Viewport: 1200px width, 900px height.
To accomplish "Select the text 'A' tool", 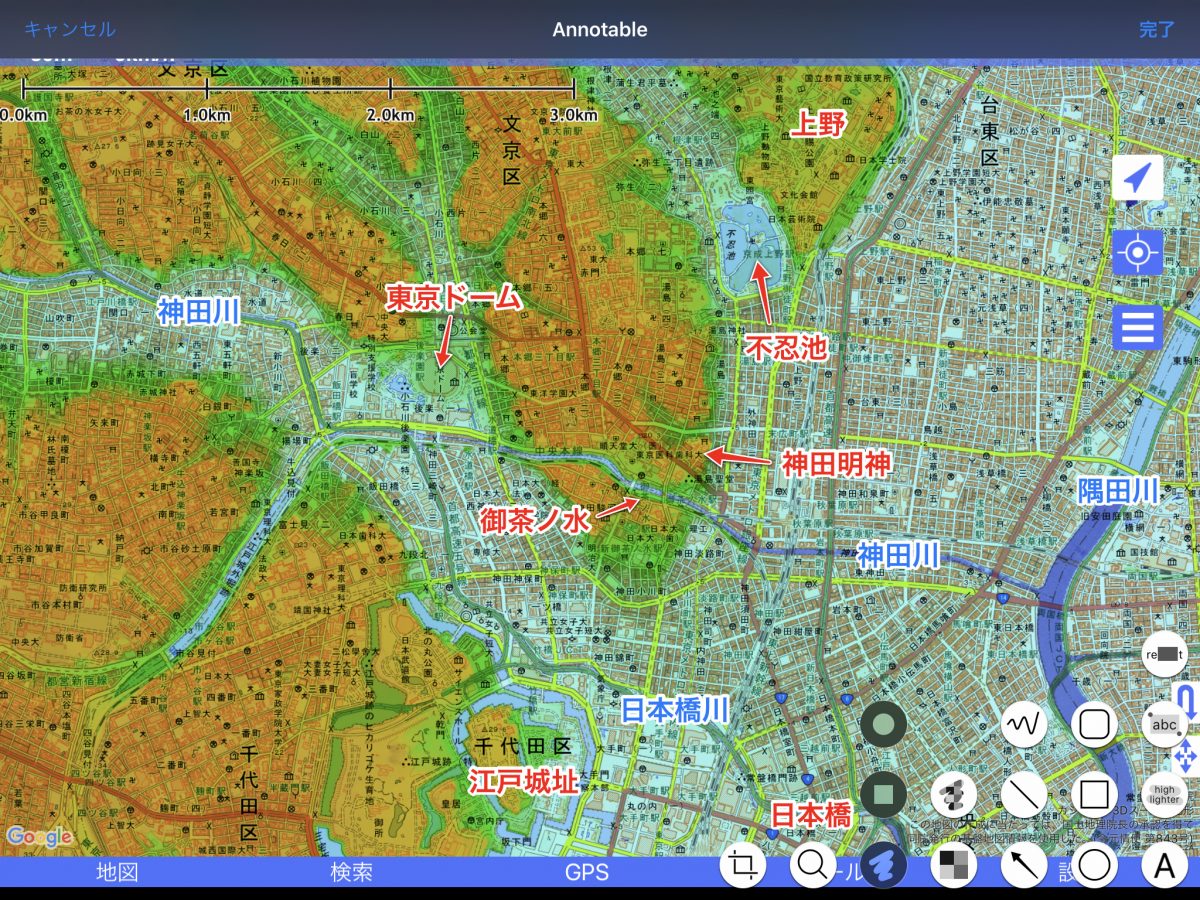I will coord(1164,865).
